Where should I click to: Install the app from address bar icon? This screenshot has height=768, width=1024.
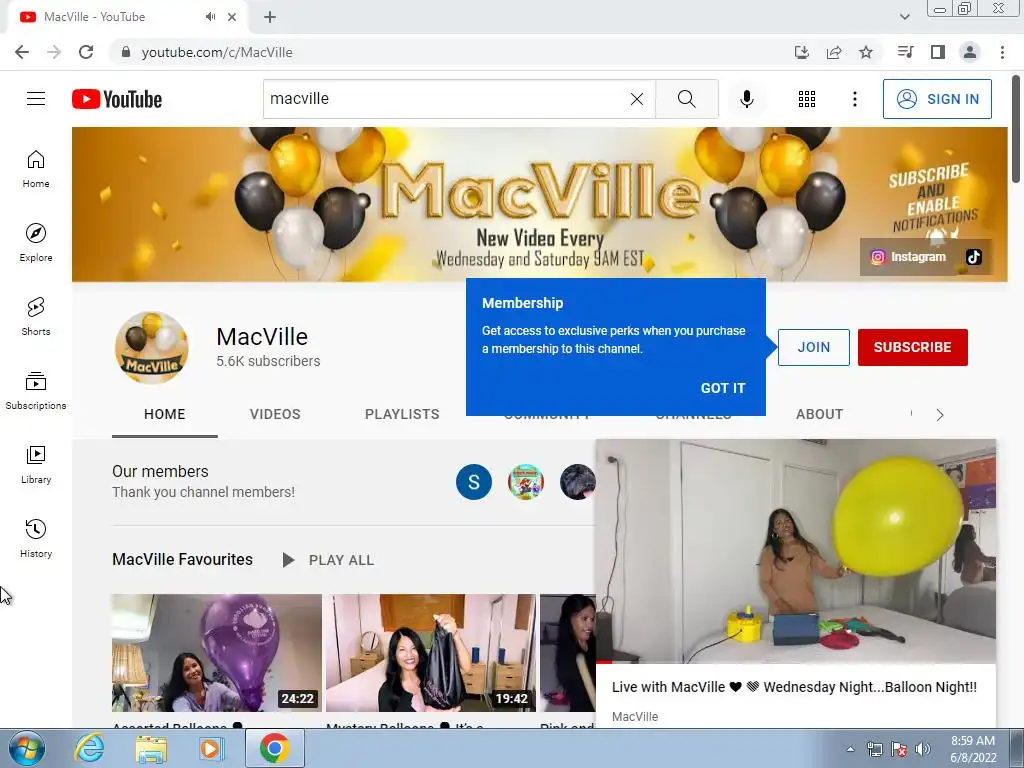pos(801,52)
